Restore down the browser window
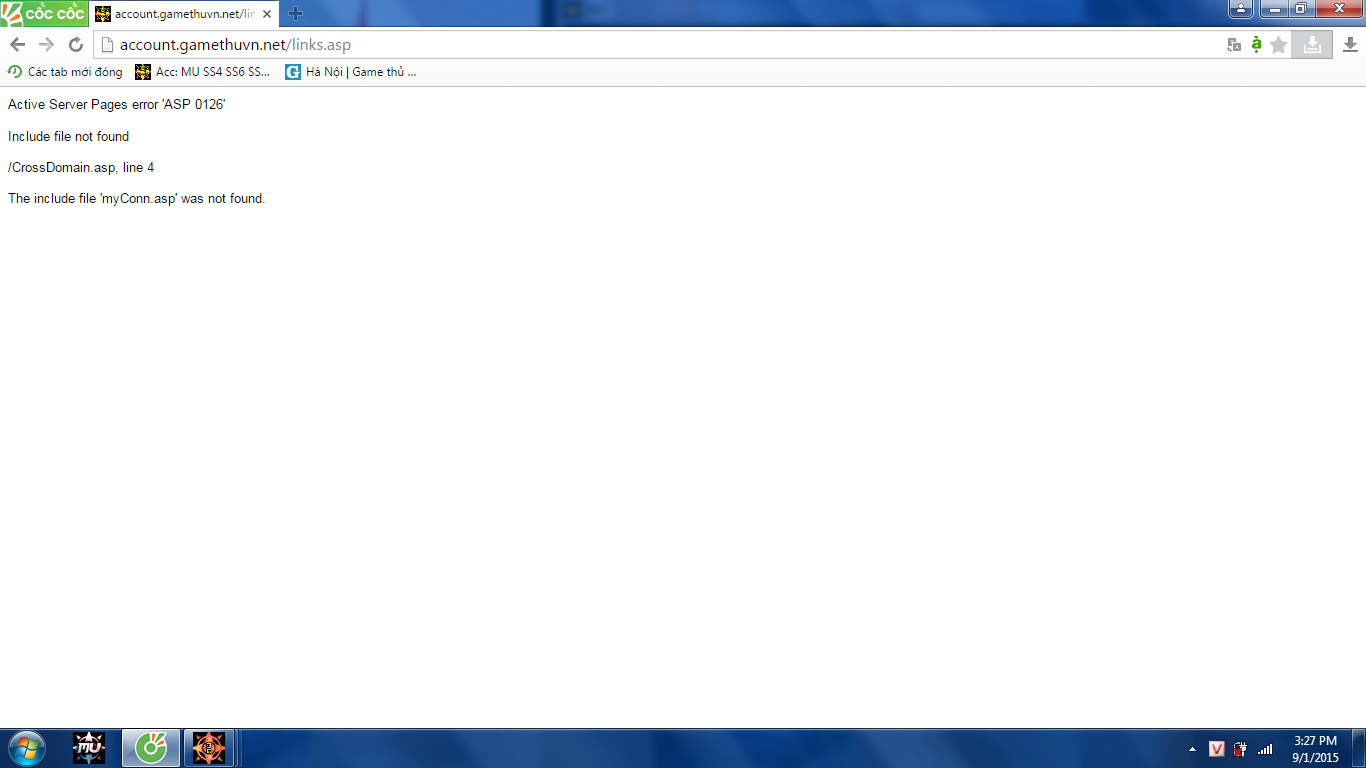The image size is (1366, 768). [x=1300, y=9]
